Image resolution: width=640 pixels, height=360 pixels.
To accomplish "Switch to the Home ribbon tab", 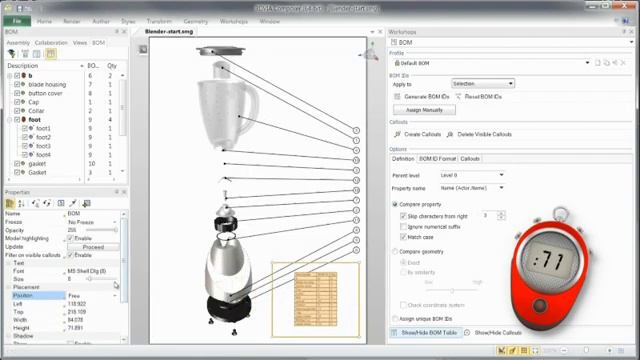I will pyautogui.click(x=44, y=21).
